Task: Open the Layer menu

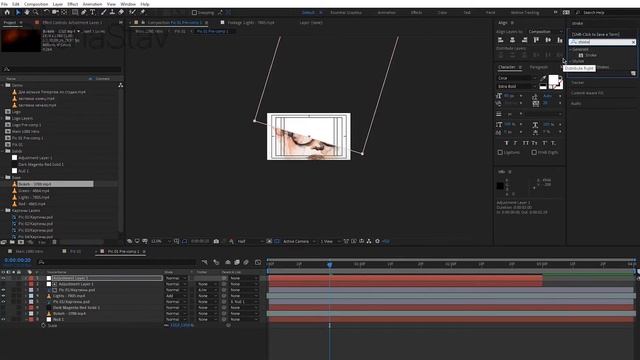Action: pyautogui.click(x=58, y=4)
